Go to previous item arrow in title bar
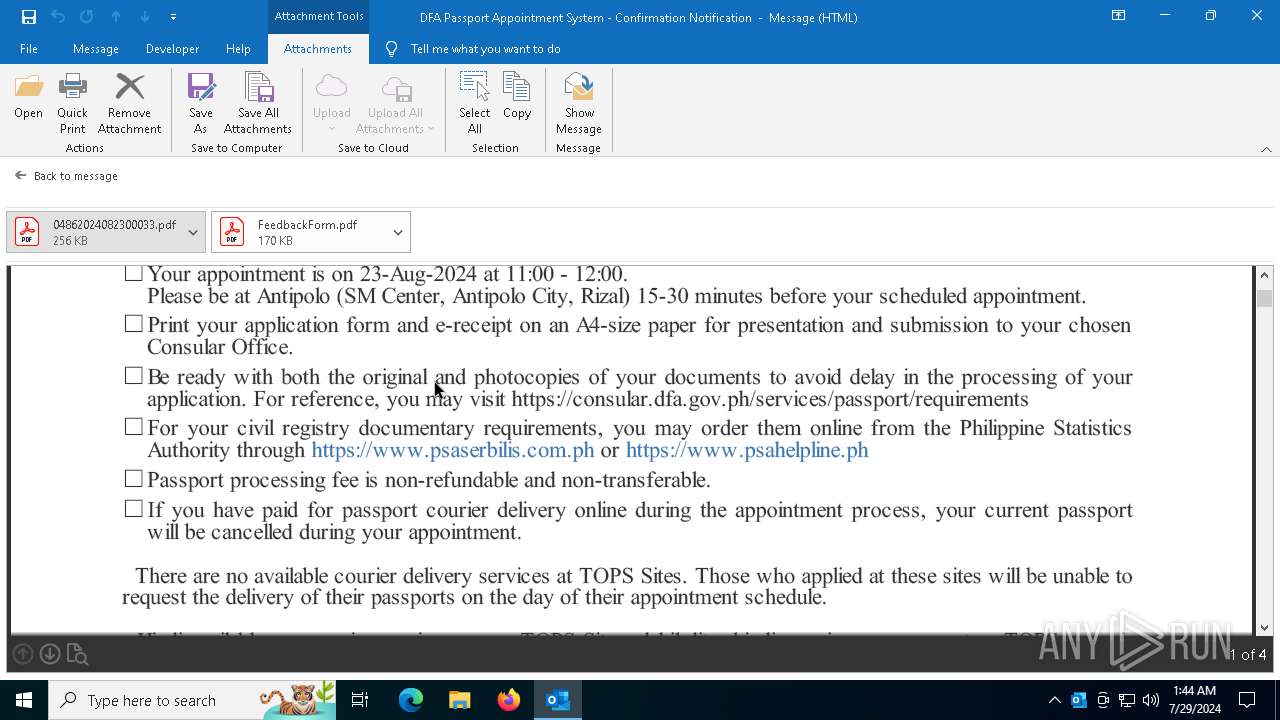Viewport: 1280px width, 720px height. click(x=116, y=17)
